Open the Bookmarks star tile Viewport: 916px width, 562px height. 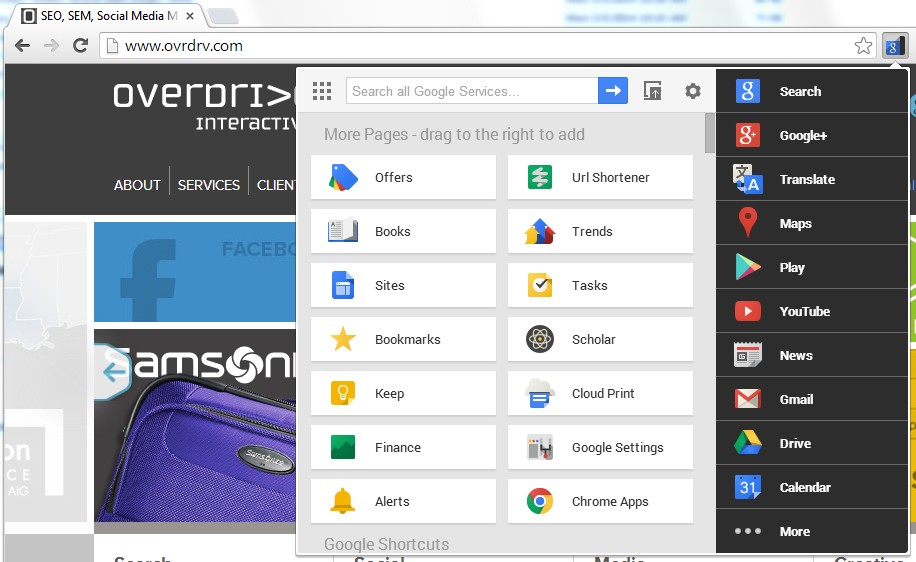coord(403,339)
